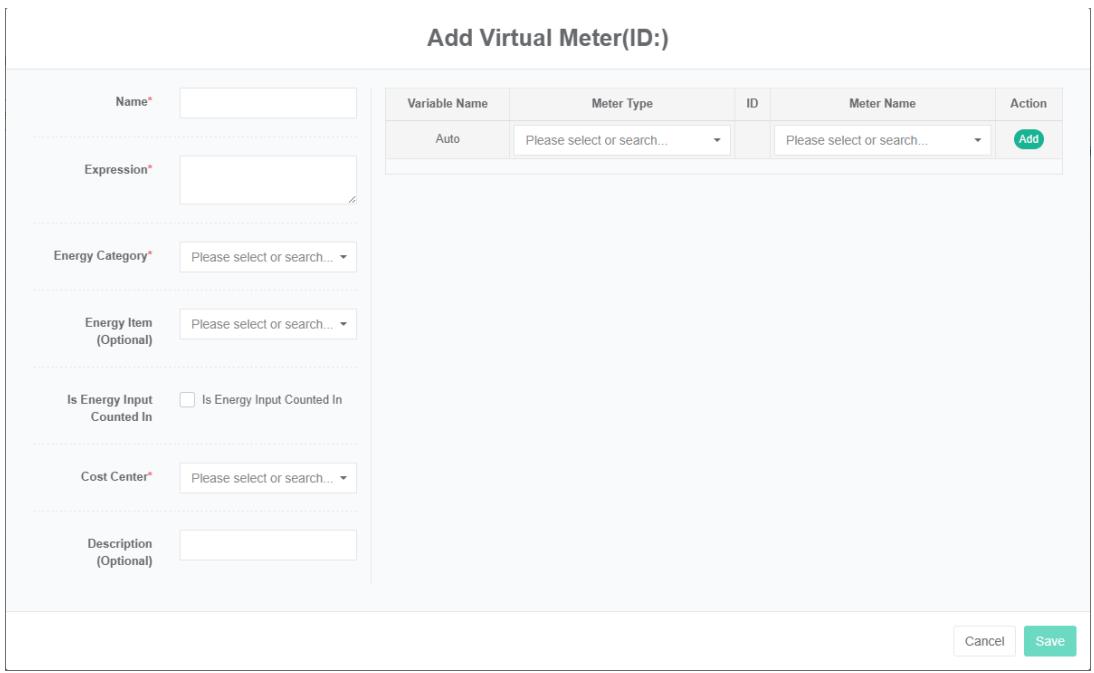Open the Meter Name select box
The image size is (1094, 673).
pos(881,141)
